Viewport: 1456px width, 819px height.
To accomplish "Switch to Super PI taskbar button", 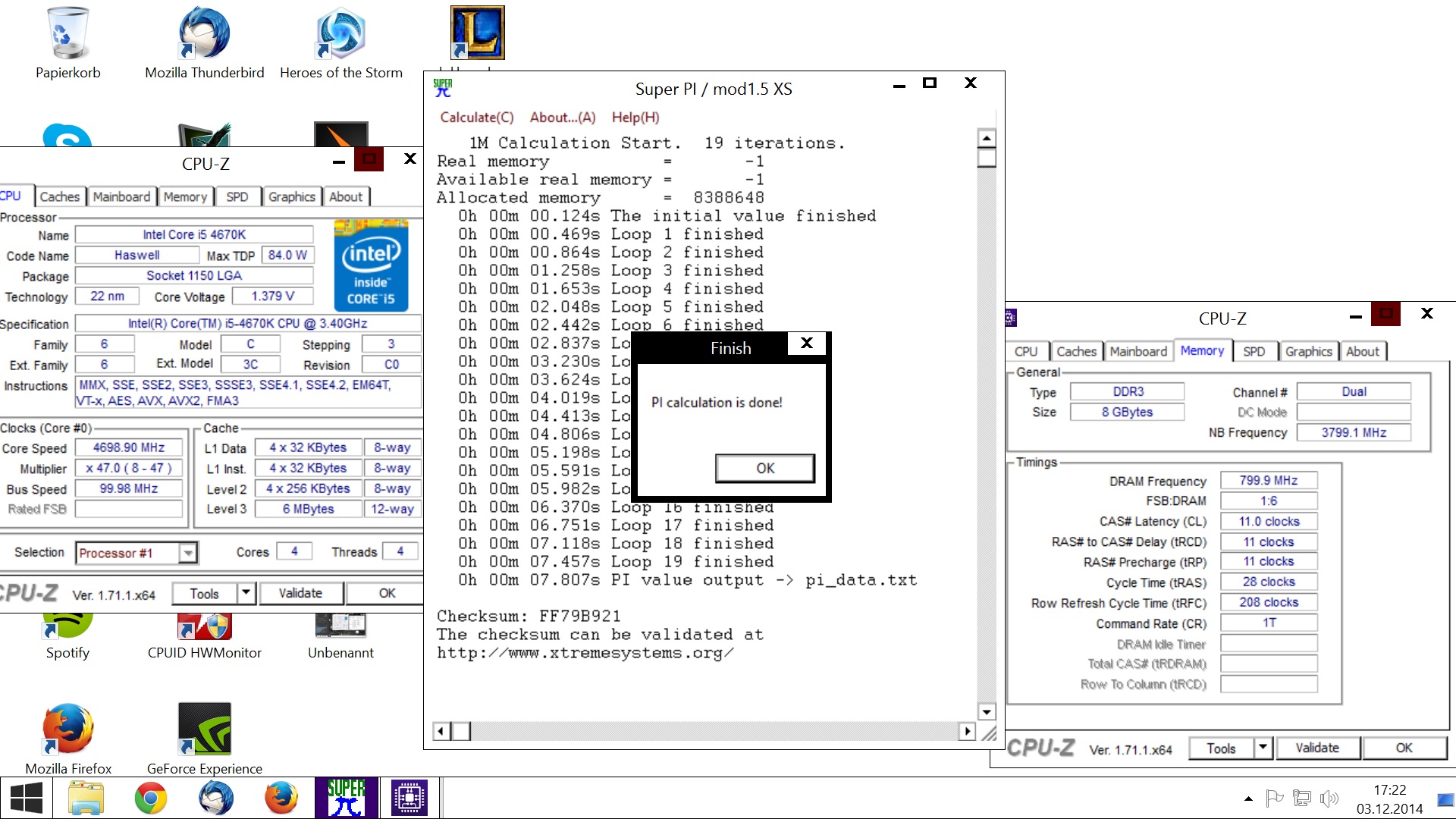I will [346, 798].
